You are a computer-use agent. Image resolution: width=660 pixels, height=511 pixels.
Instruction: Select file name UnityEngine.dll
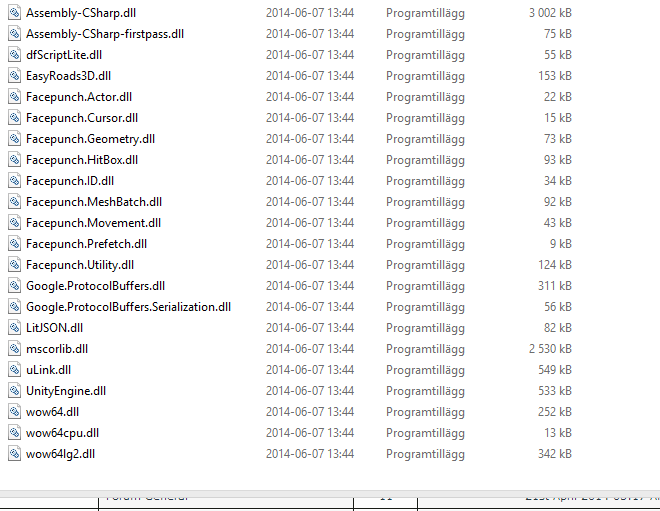pyautogui.click(x=66, y=391)
